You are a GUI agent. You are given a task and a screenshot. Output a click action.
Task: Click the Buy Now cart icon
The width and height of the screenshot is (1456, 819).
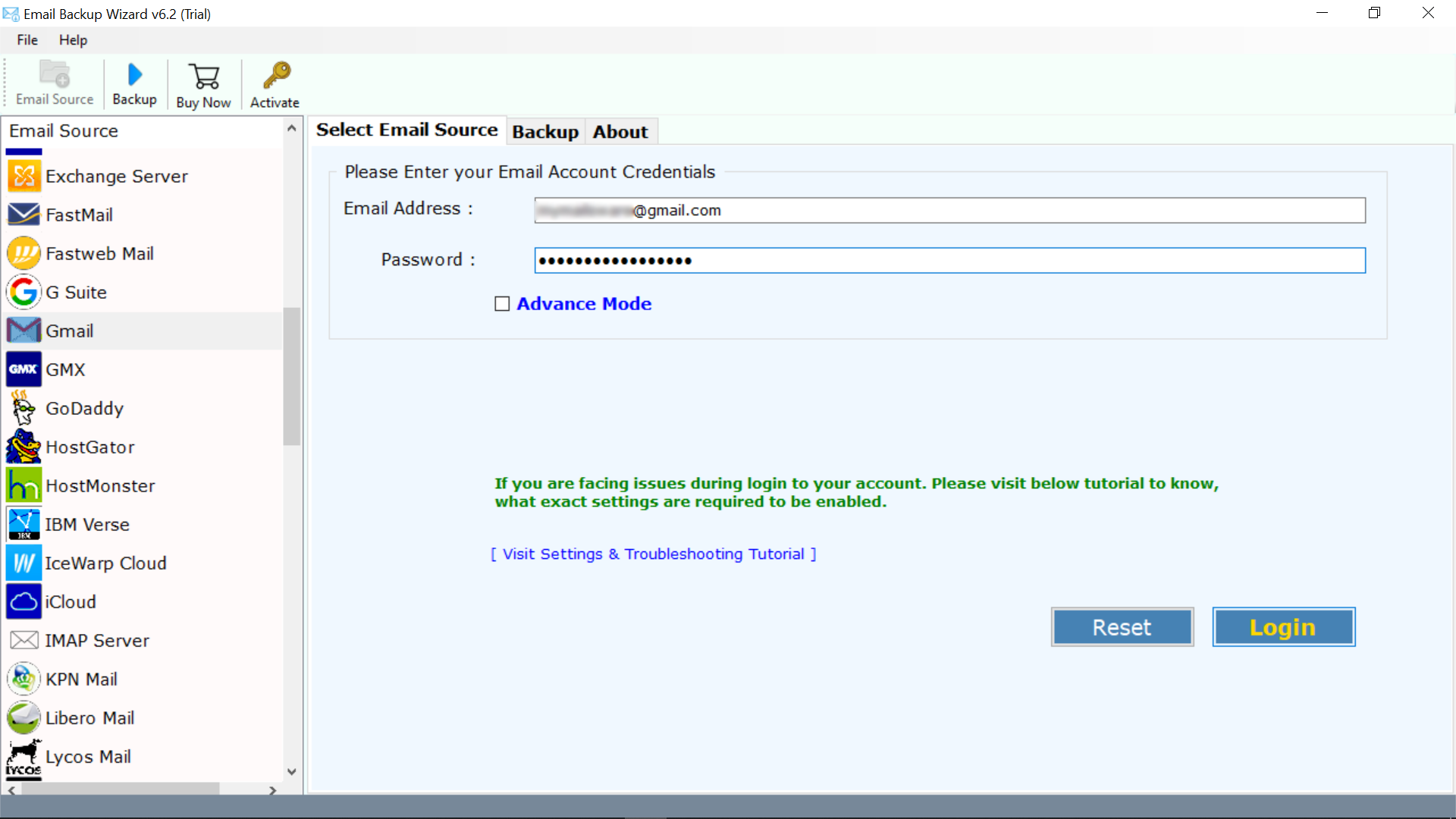pyautogui.click(x=203, y=84)
